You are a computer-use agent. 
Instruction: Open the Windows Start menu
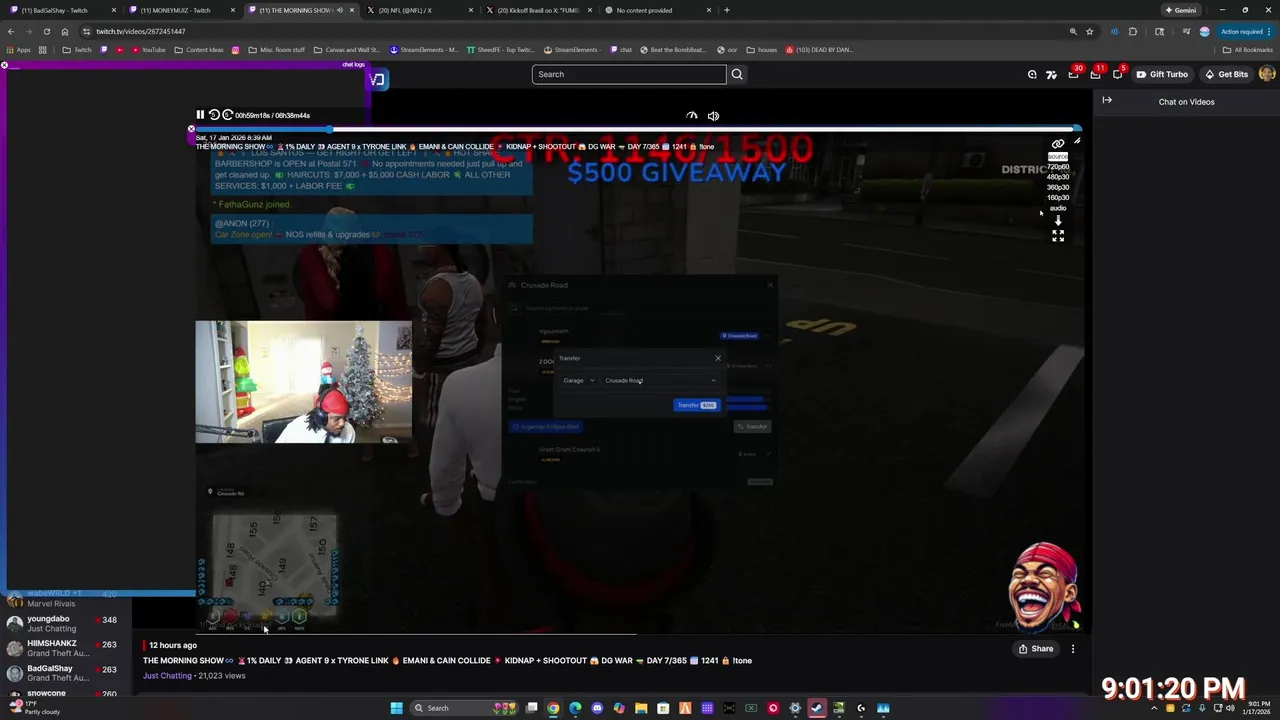pos(397,708)
